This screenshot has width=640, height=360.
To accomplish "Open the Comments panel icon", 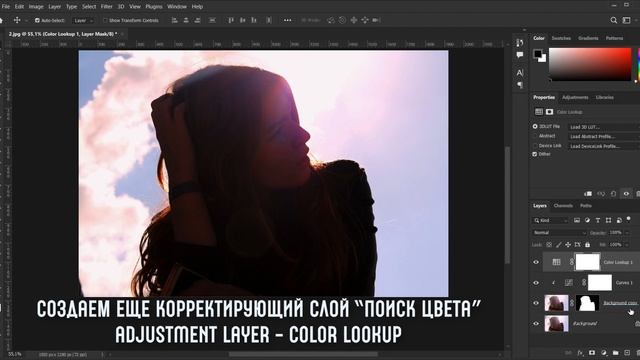I will pos(520,55).
